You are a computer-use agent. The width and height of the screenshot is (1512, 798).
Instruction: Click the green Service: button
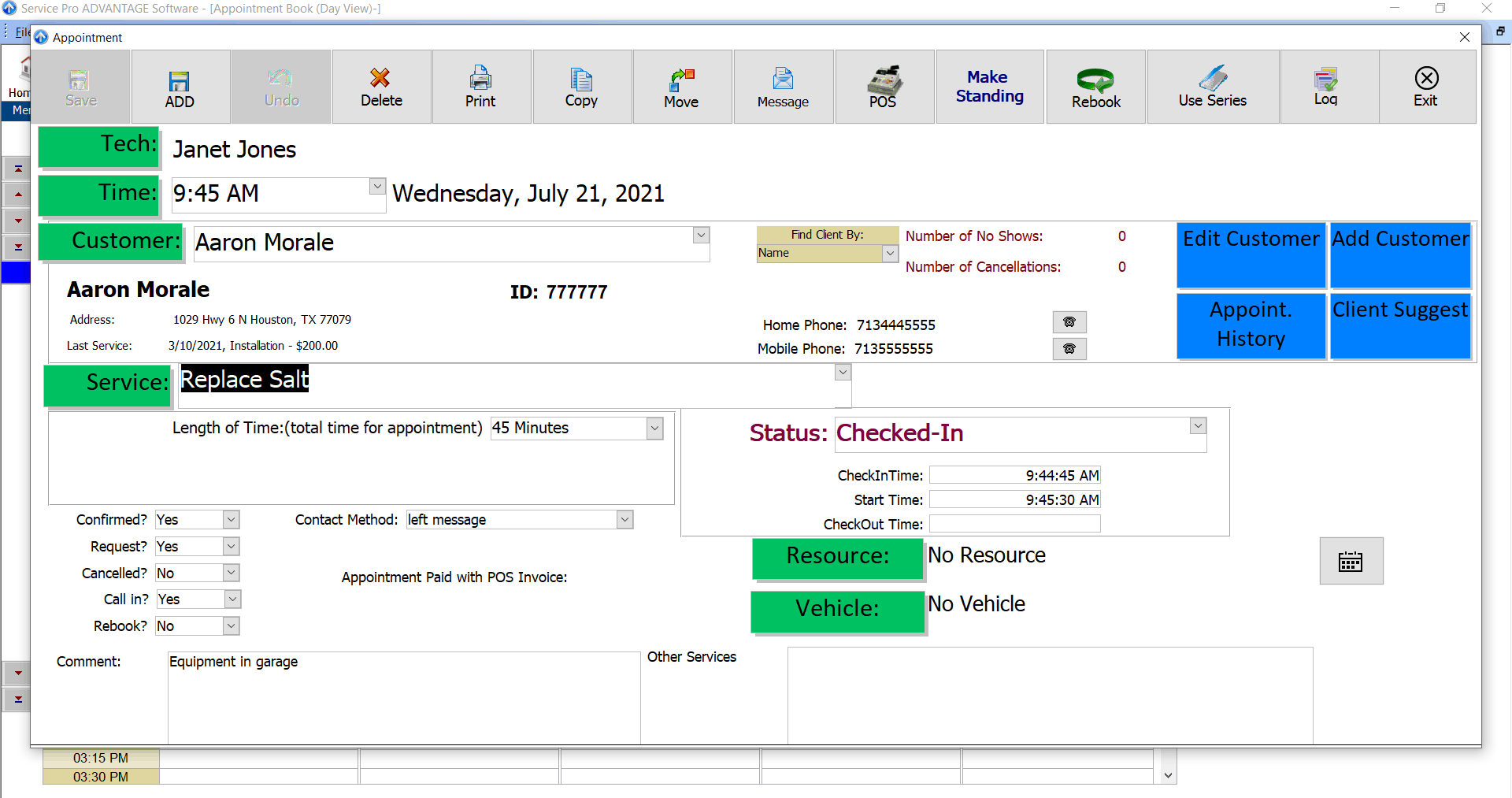(108, 385)
